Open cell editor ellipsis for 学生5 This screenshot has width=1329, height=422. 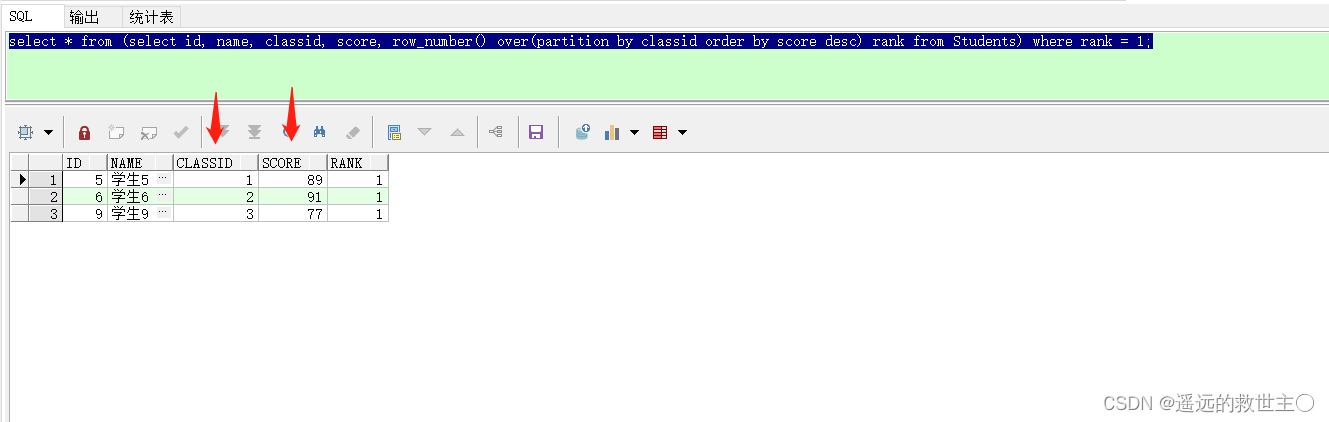point(163,180)
